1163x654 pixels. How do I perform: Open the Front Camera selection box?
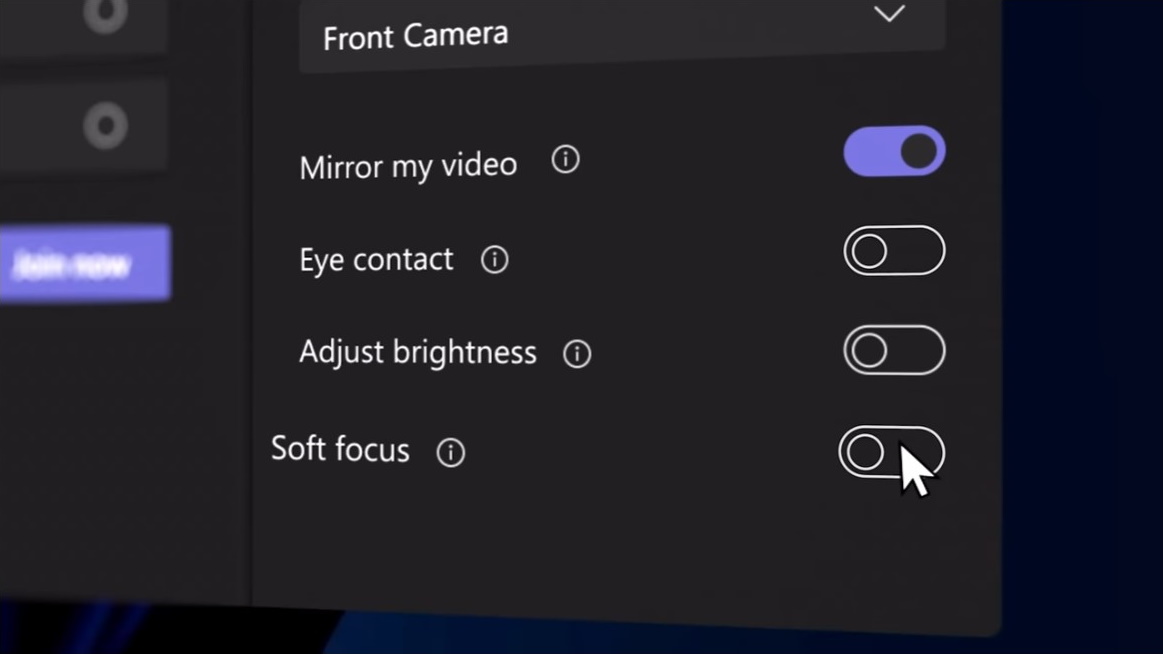click(x=600, y=36)
